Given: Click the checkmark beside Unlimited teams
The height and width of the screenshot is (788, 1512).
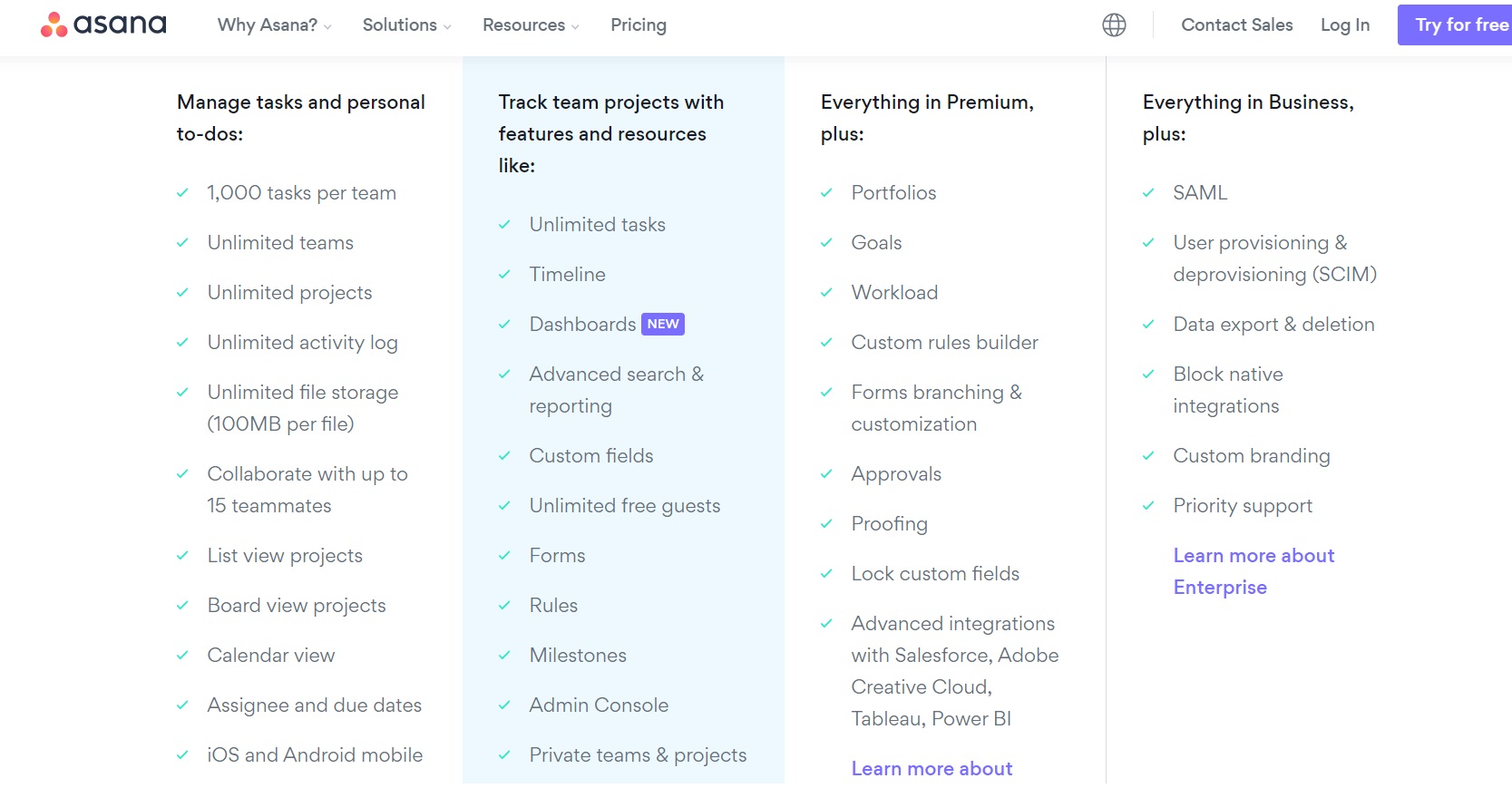Looking at the screenshot, I should click(182, 243).
